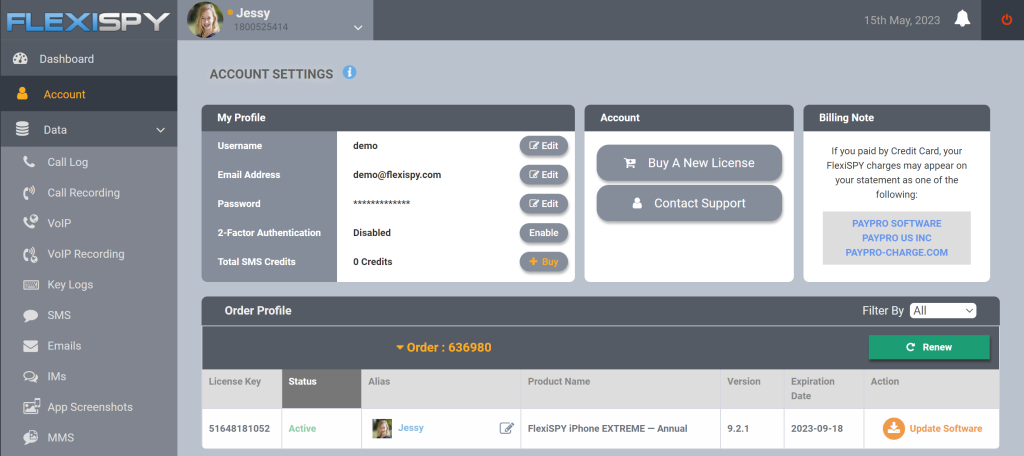Open the Dashboard menu item
Screen dimensions: 1024x456
click(x=88, y=59)
